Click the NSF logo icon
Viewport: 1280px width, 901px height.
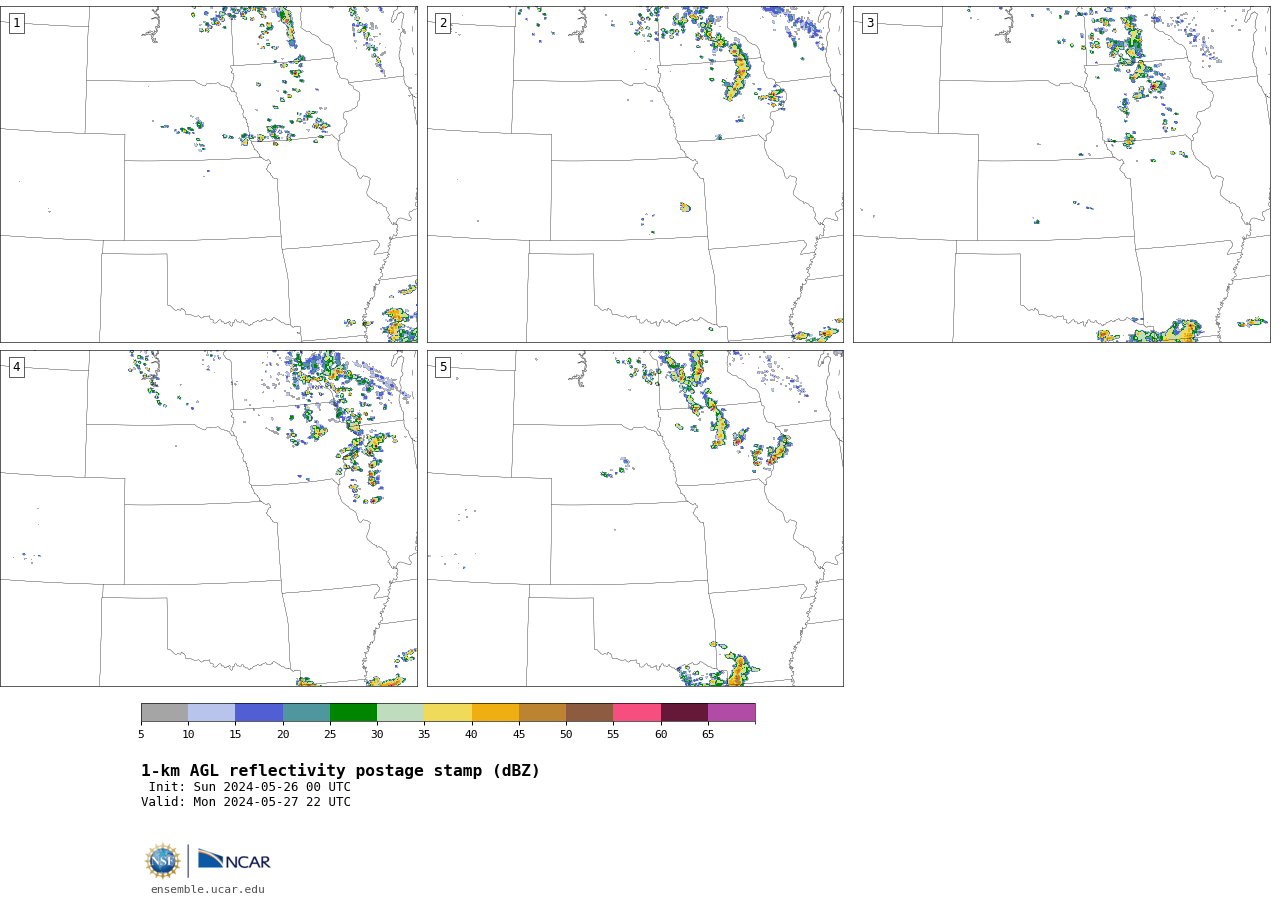pos(163,861)
